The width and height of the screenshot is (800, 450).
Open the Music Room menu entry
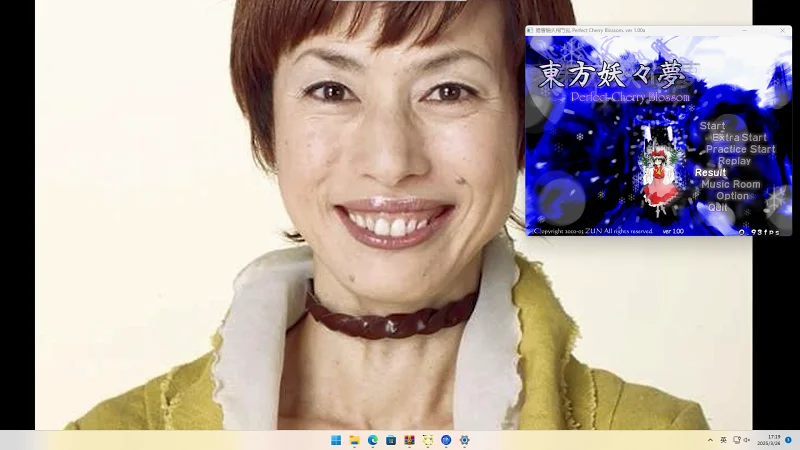(730, 184)
